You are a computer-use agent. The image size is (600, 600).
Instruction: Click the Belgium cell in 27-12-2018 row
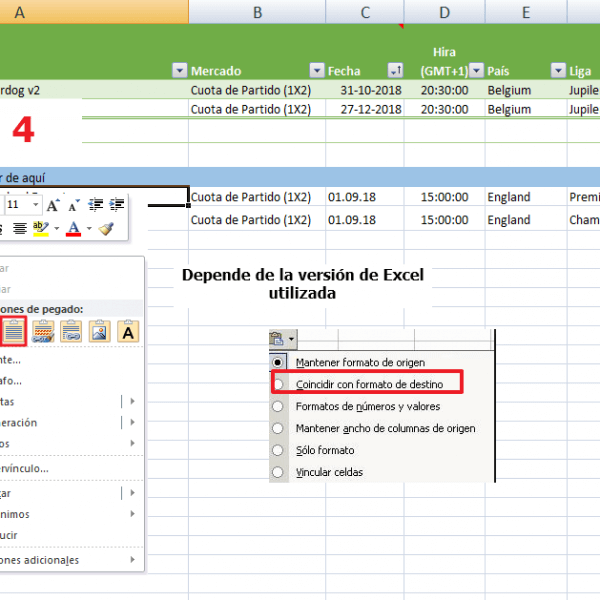click(526, 109)
